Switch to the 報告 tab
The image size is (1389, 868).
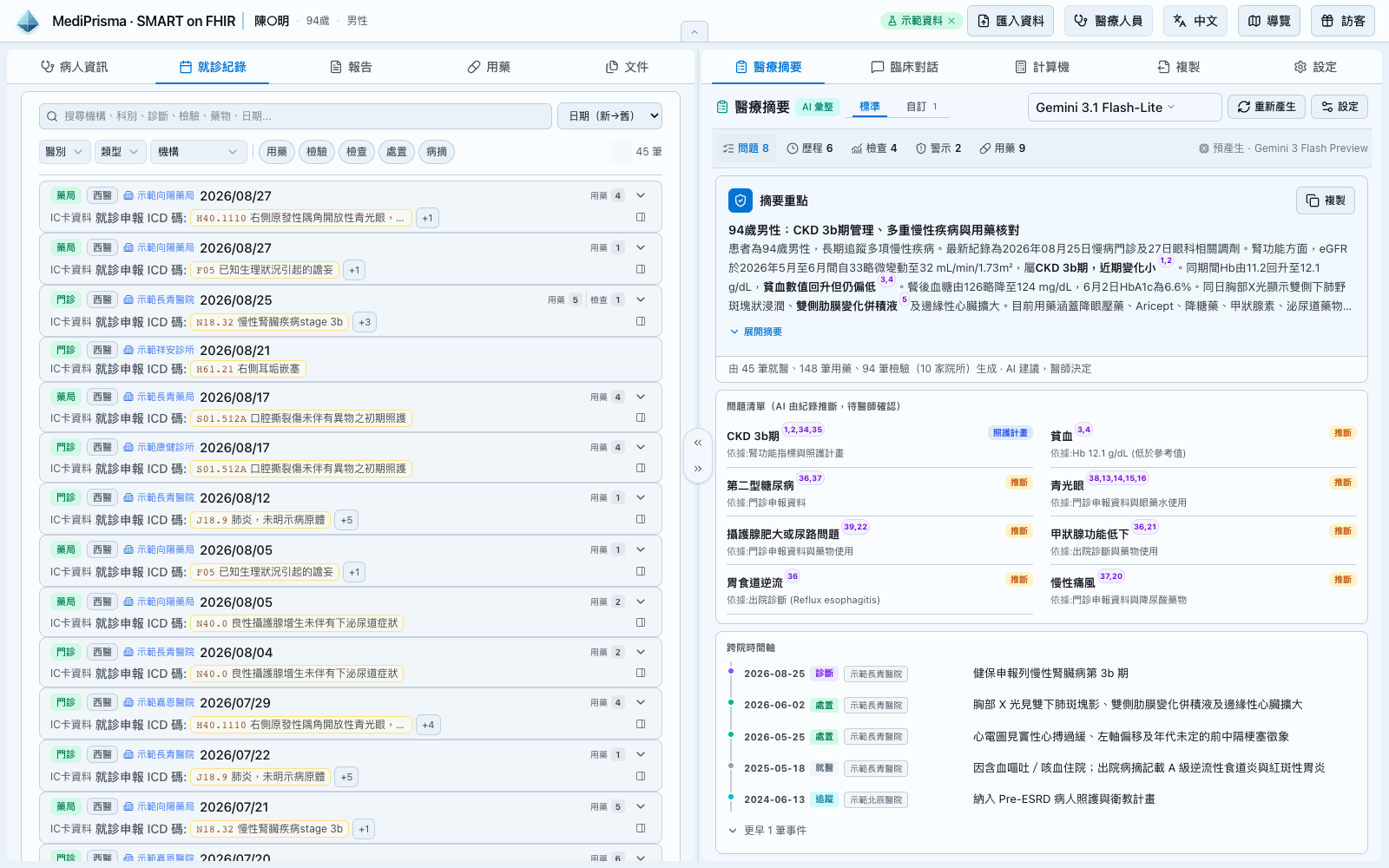pyautogui.click(x=351, y=67)
